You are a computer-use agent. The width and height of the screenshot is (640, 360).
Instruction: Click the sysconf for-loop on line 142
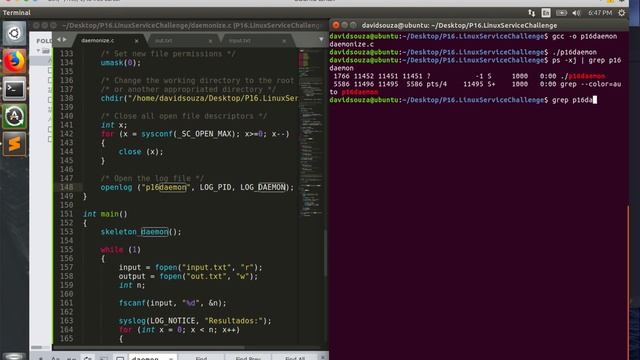(x=195, y=134)
